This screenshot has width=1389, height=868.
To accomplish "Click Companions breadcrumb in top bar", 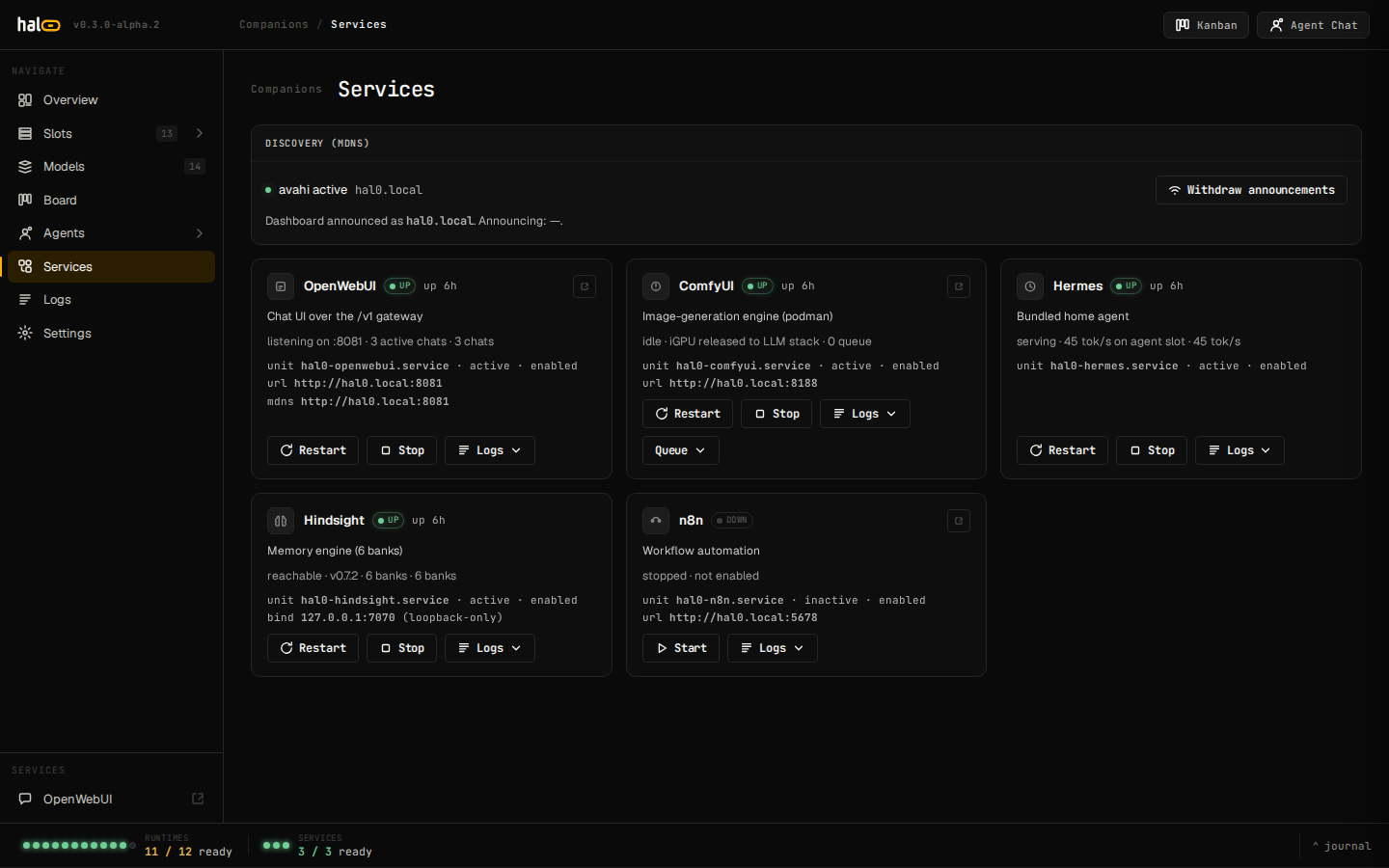I will 274,24.
